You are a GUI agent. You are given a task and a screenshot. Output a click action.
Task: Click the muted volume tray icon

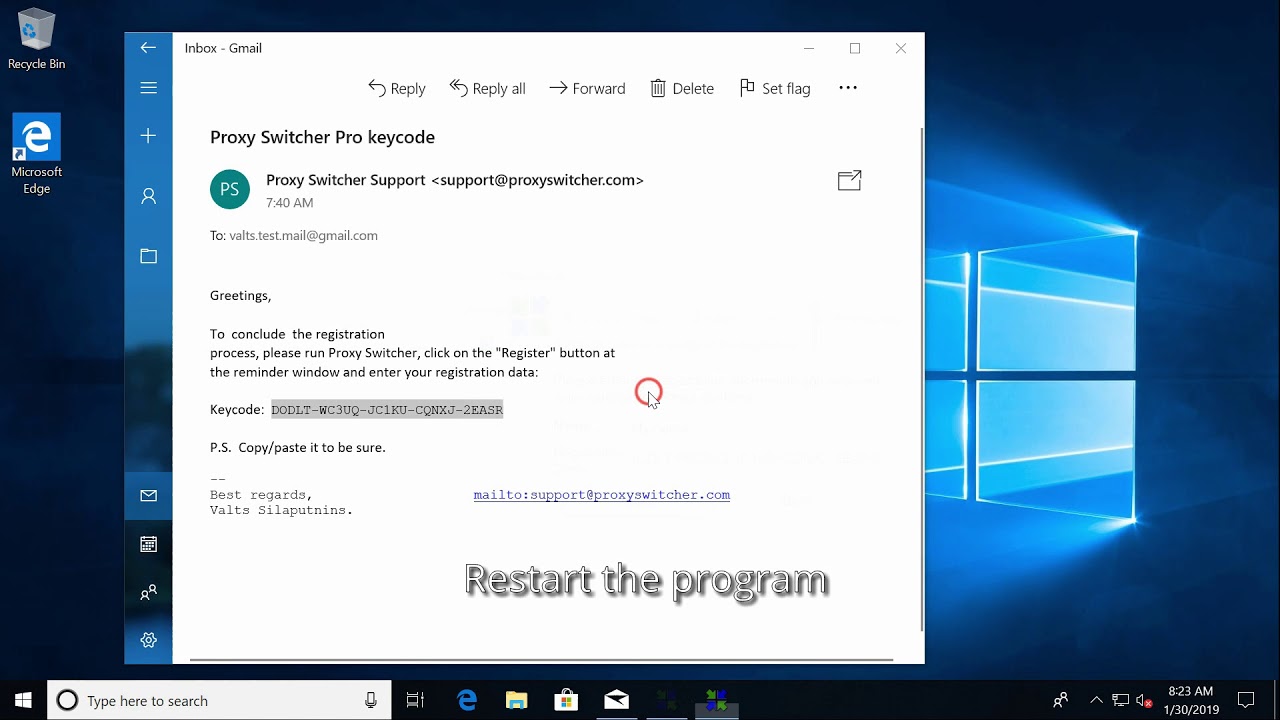pos(1145,700)
